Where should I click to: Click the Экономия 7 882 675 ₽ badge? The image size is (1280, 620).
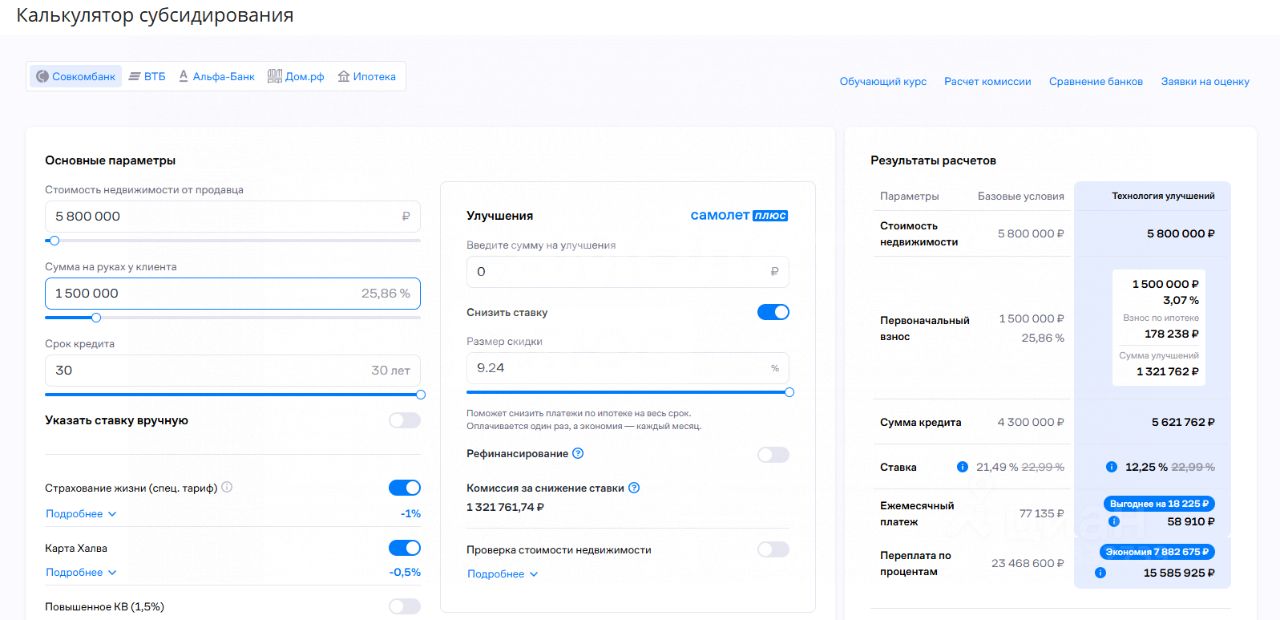coord(1157,552)
